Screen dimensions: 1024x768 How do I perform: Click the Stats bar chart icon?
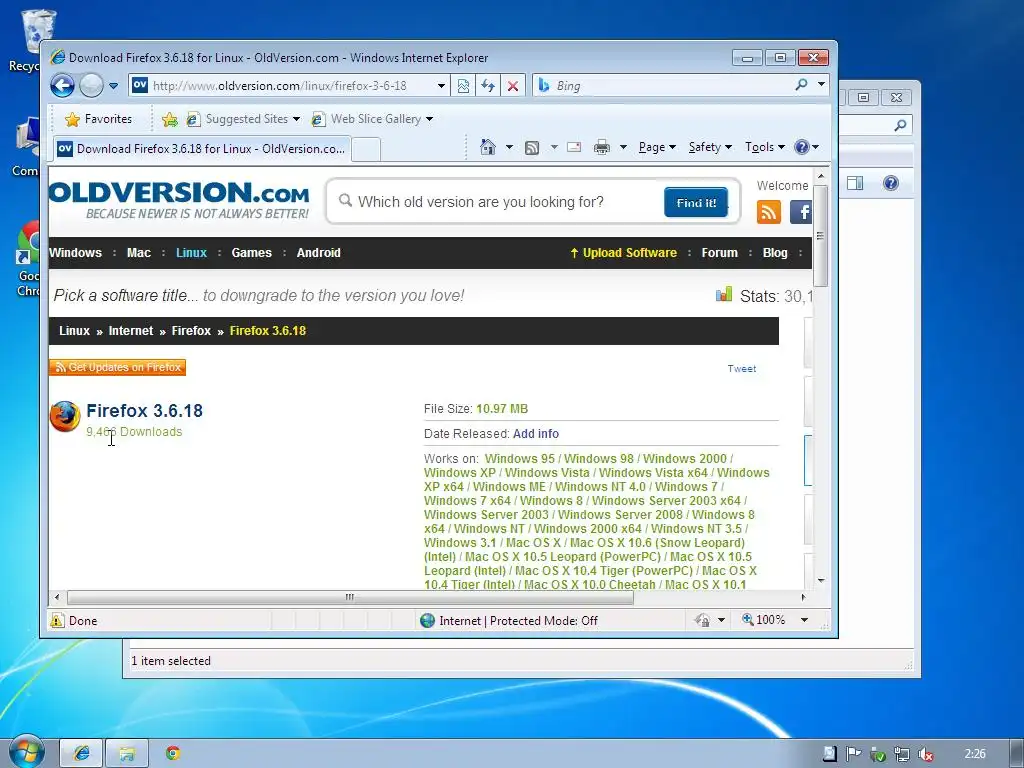pyautogui.click(x=724, y=295)
